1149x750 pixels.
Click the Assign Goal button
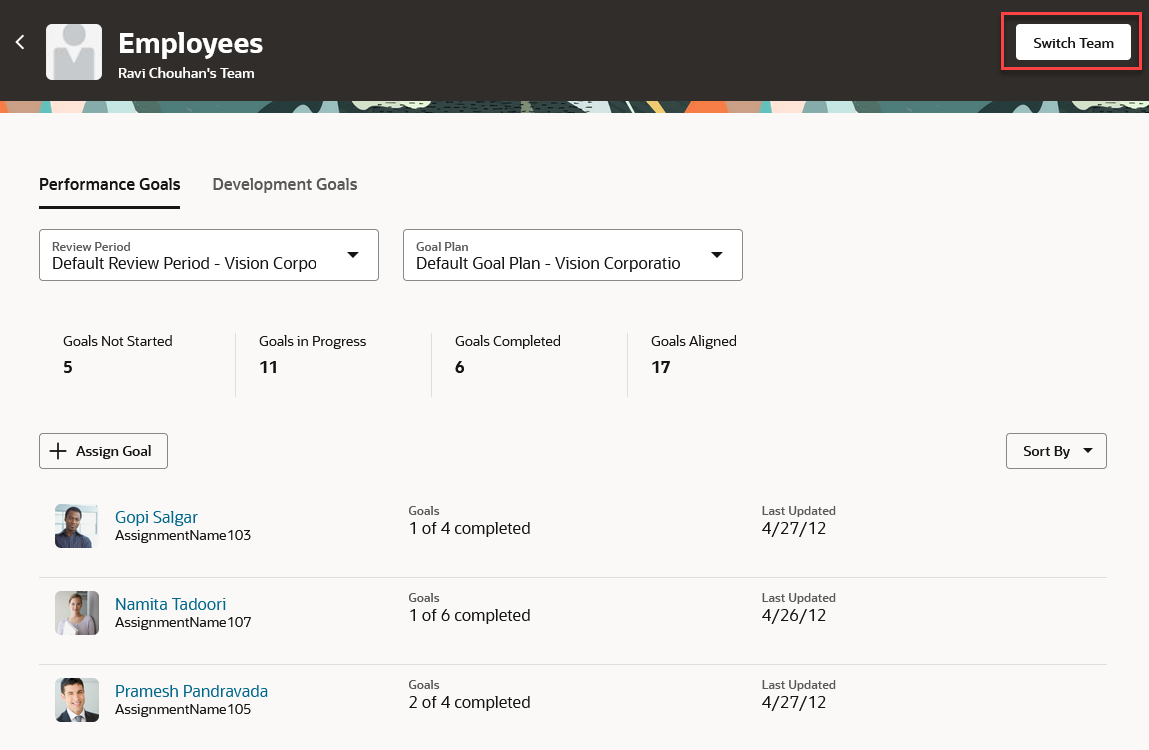coord(103,451)
